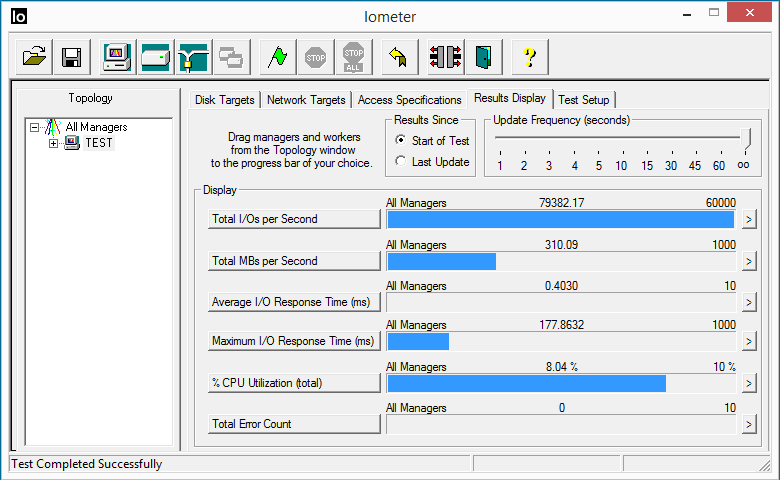Click the Maximum Response Time progress bar
This screenshot has width=780, height=480.
(561, 341)
